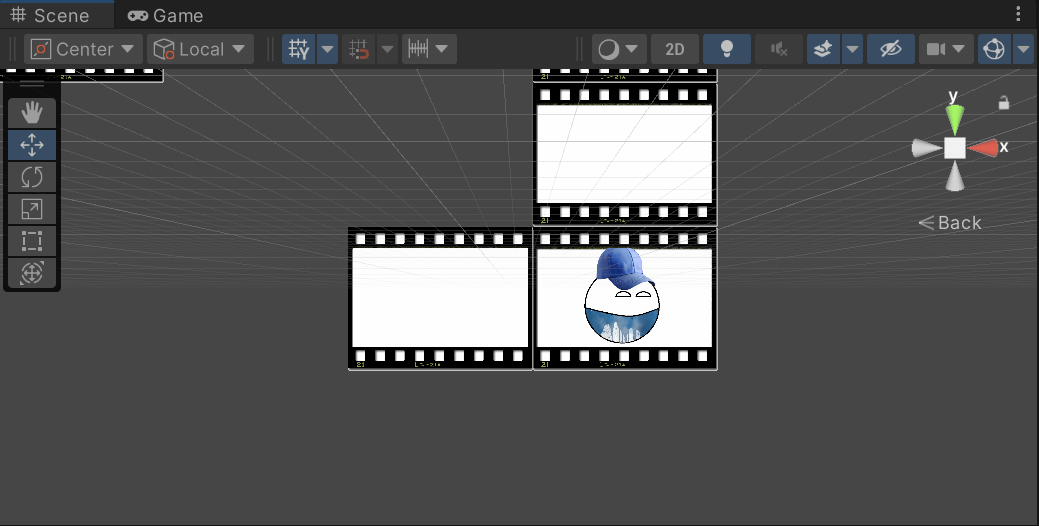Open the three-dot tab options menu
The height and width of the screenshot is (526, 1039).
(1018, 15)
